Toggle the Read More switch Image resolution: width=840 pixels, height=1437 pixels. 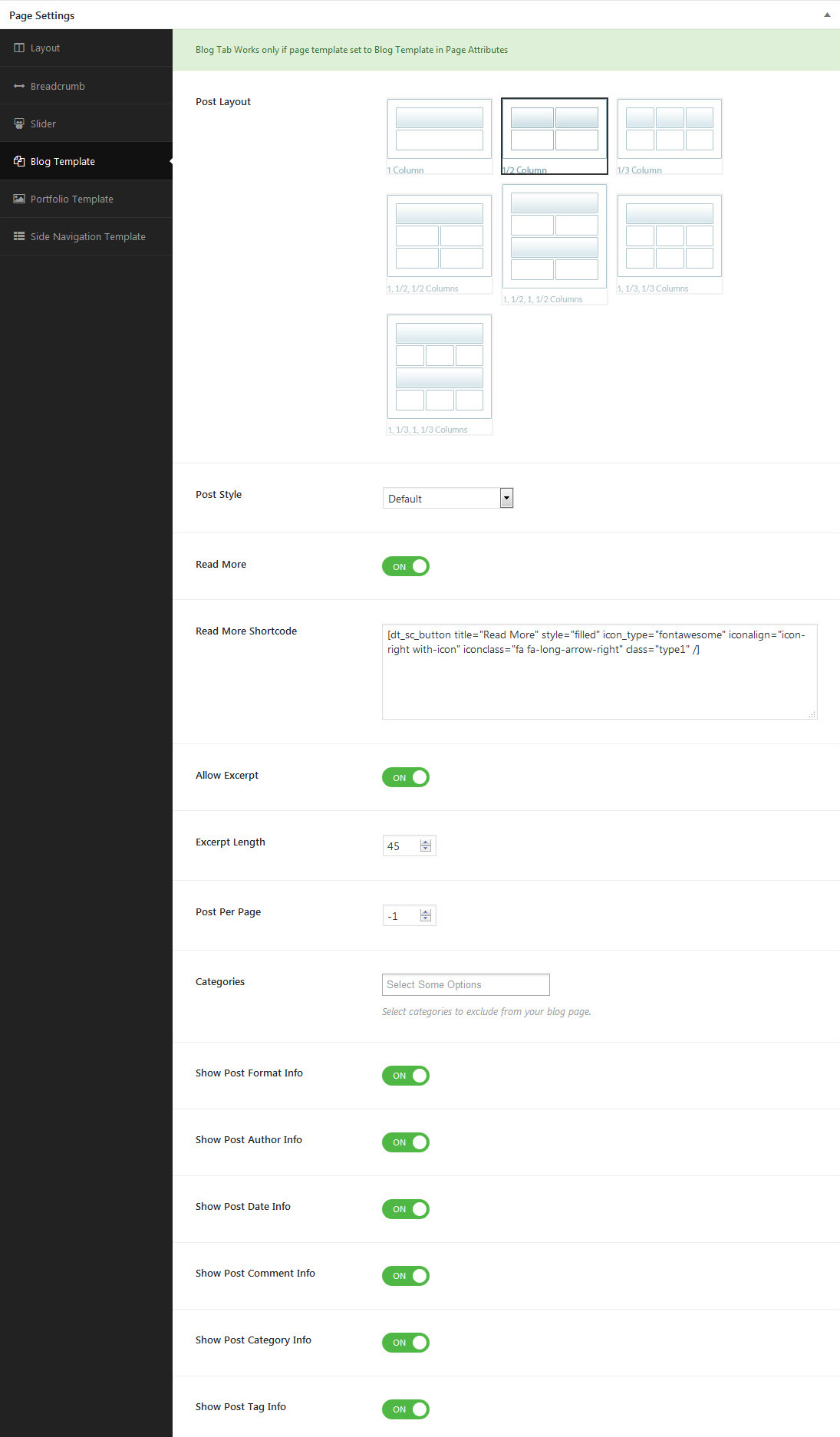pyautogui.click(x=406, y=566)
